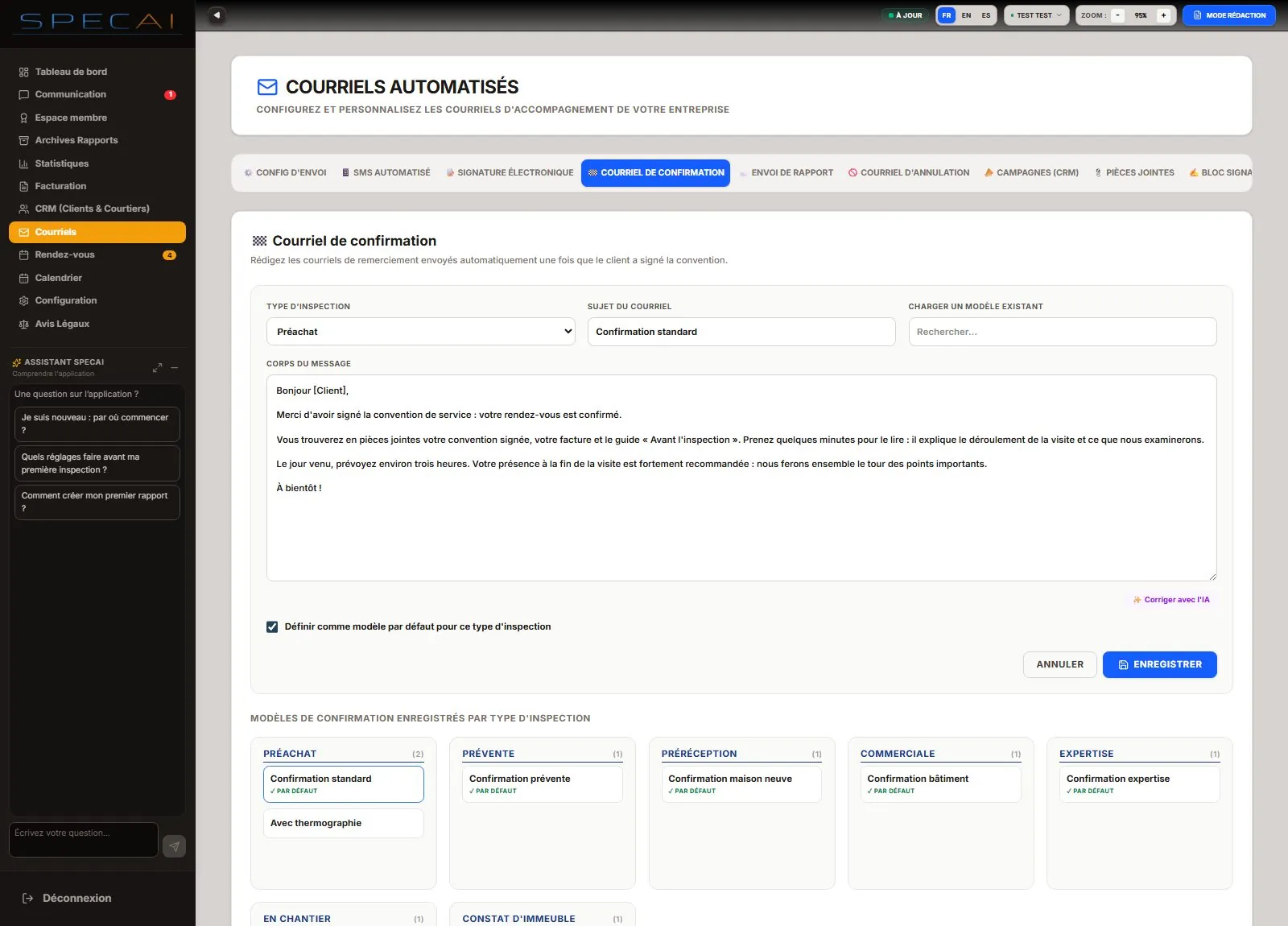The width and height of the screenshot is (1288, 926).
Task: Click the Courriels envelope icon in sidebar
Action: coord(23,232)
